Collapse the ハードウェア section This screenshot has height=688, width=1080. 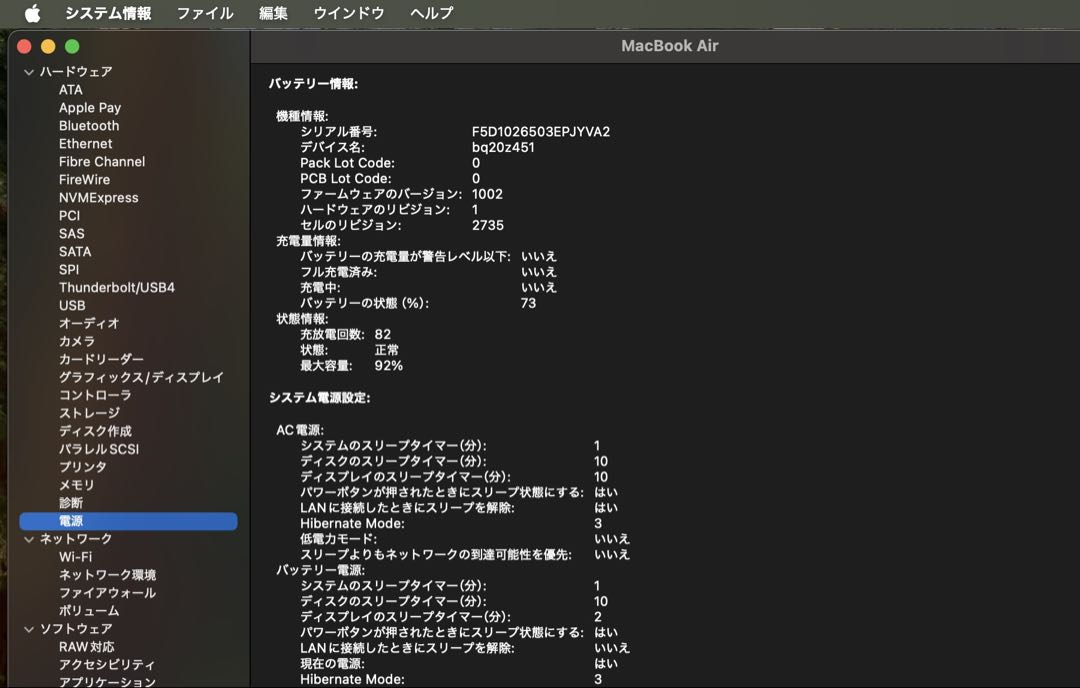(x=28, y=72)
